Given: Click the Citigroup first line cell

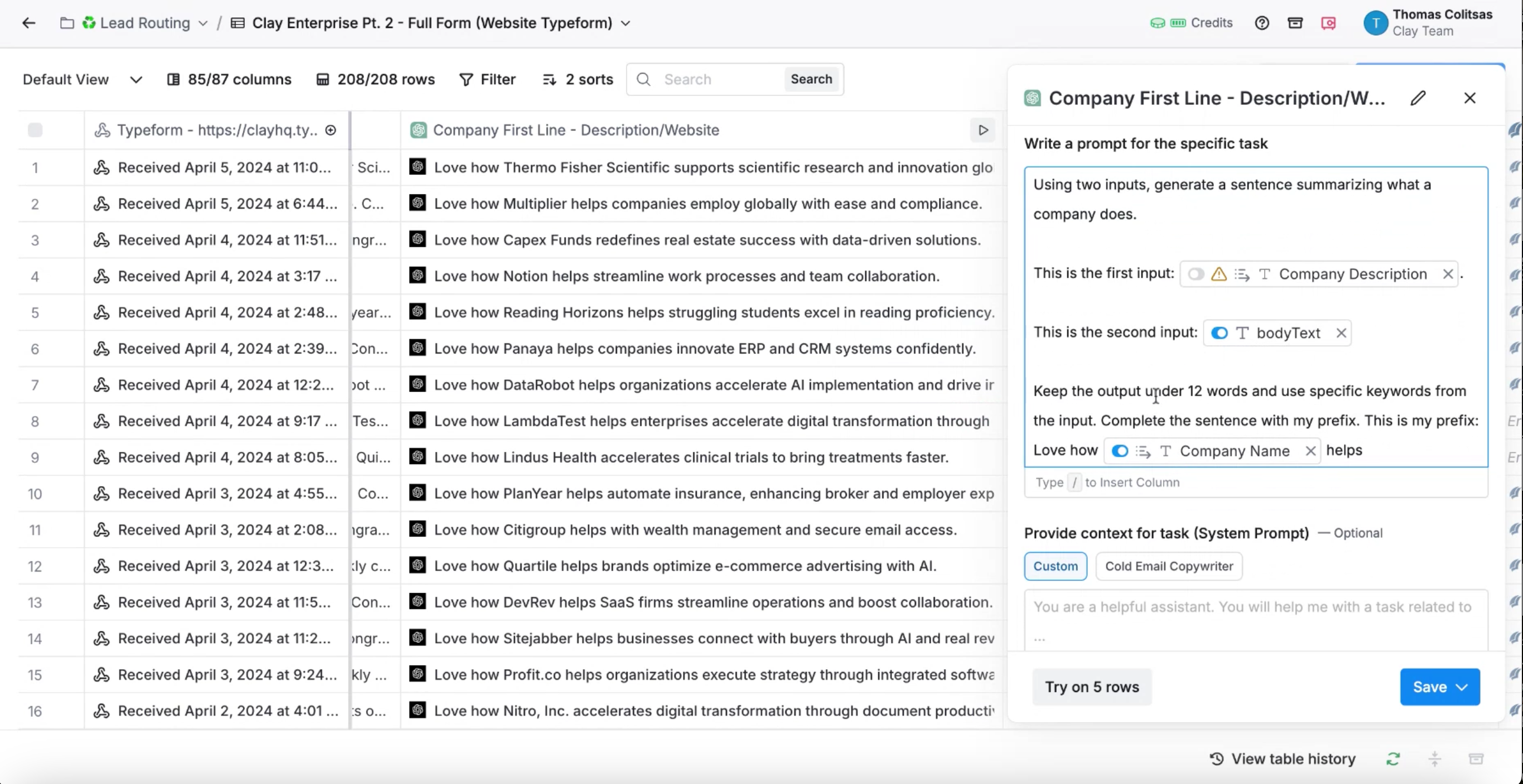Looking at the screenshot, I should (701, 530).
